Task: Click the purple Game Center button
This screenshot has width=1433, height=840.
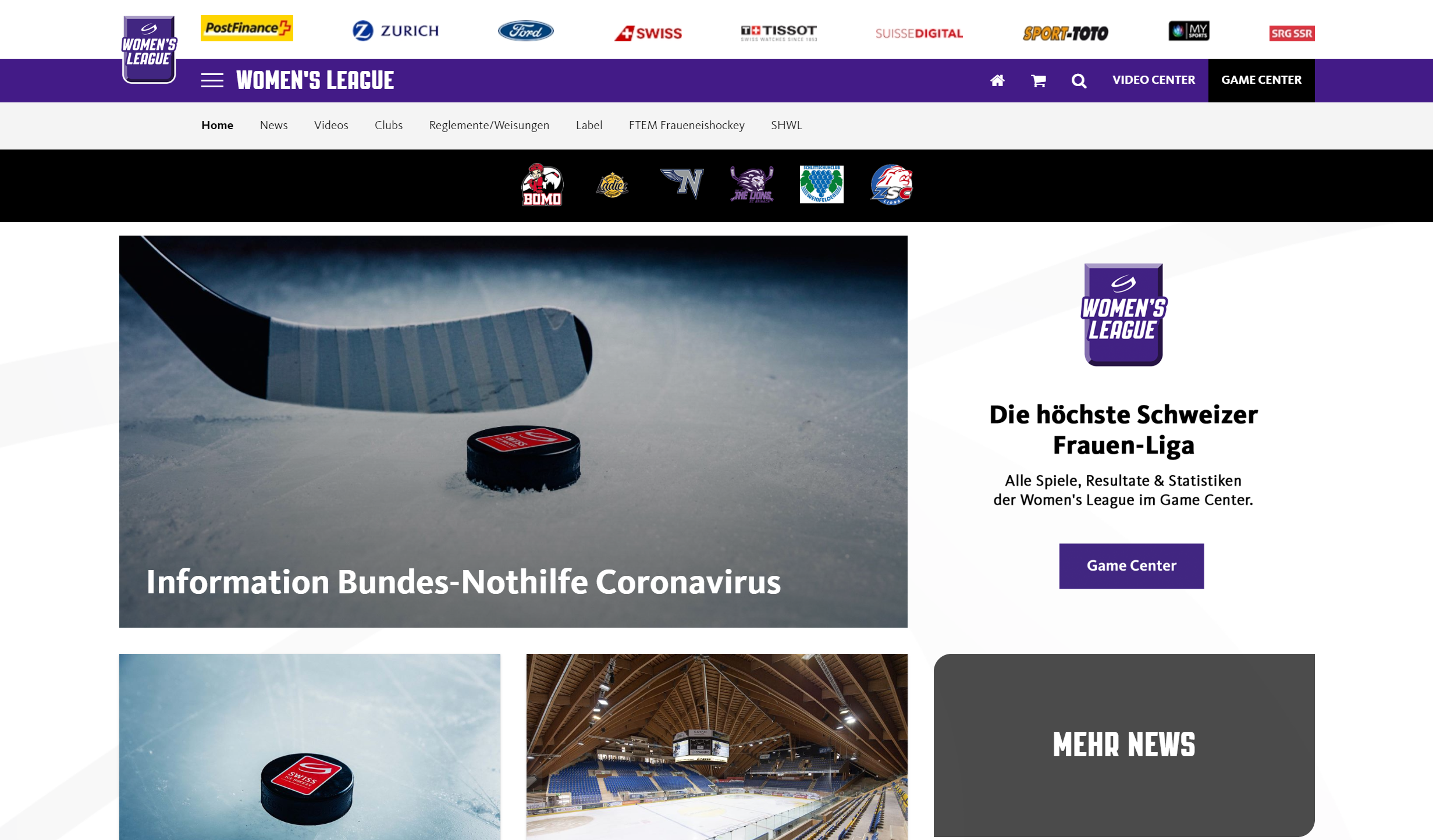Action: pos(1131,566)
